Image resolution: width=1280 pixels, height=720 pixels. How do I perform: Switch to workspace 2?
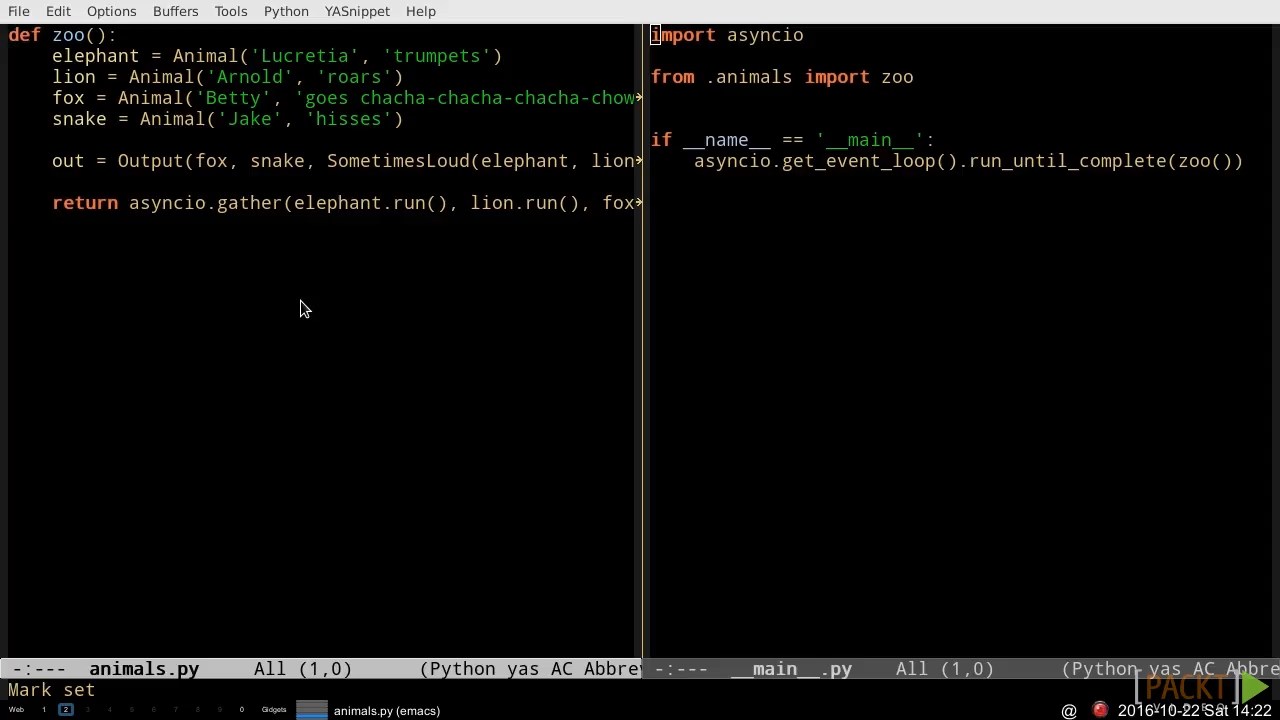click(66, 710)
